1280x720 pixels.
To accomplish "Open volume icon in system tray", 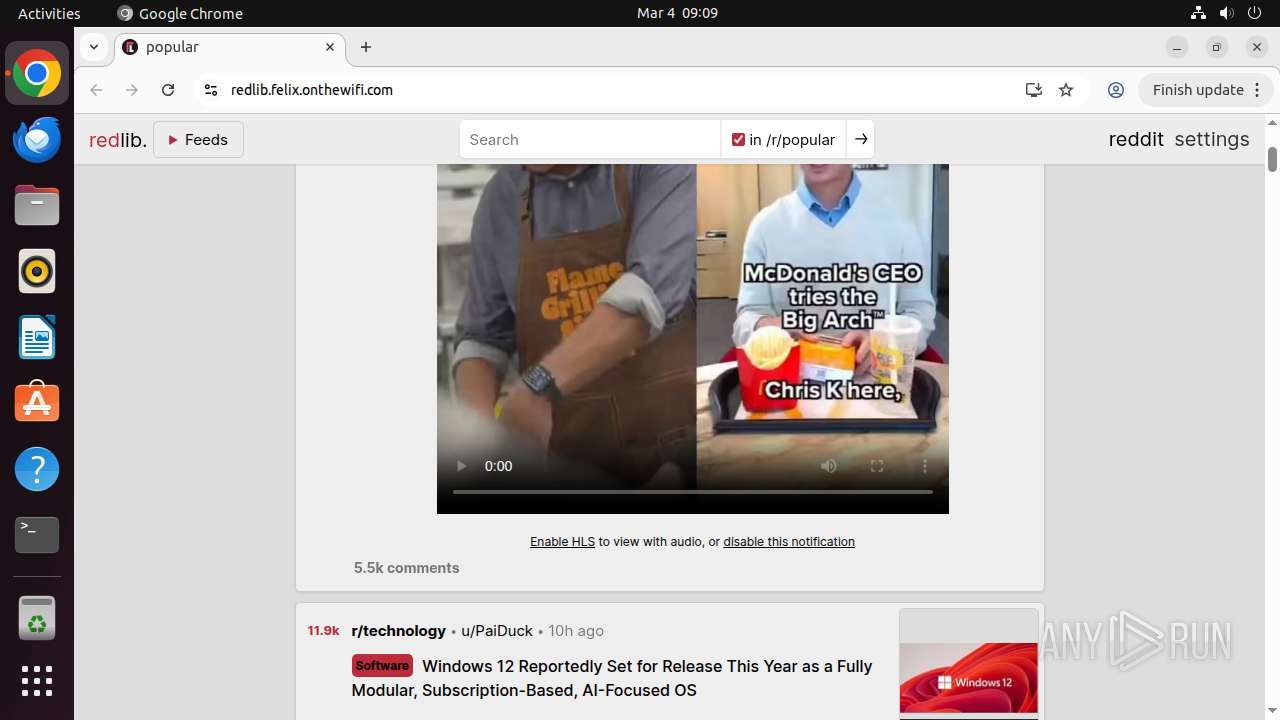I will [x=1226, y=13].
